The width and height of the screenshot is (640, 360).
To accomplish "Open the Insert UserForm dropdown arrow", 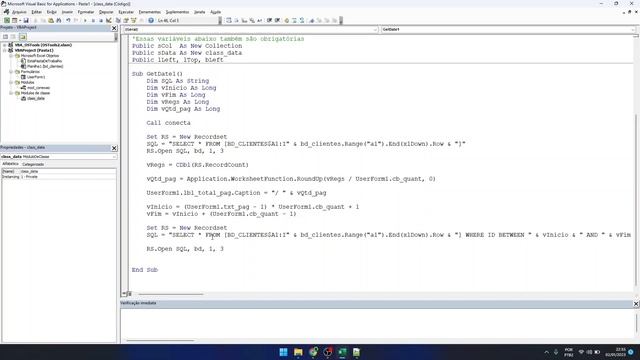I will pyautogui.click(x=20, y=20).
